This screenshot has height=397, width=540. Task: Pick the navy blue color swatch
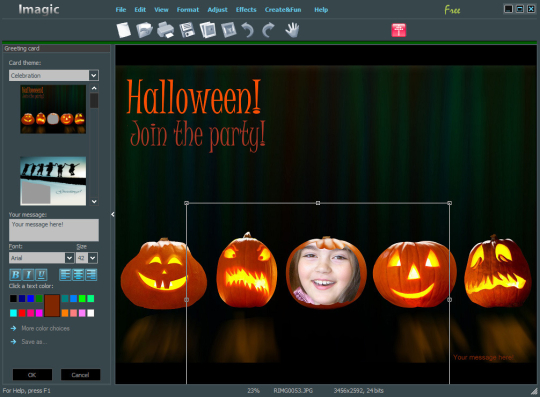[22, 299]
